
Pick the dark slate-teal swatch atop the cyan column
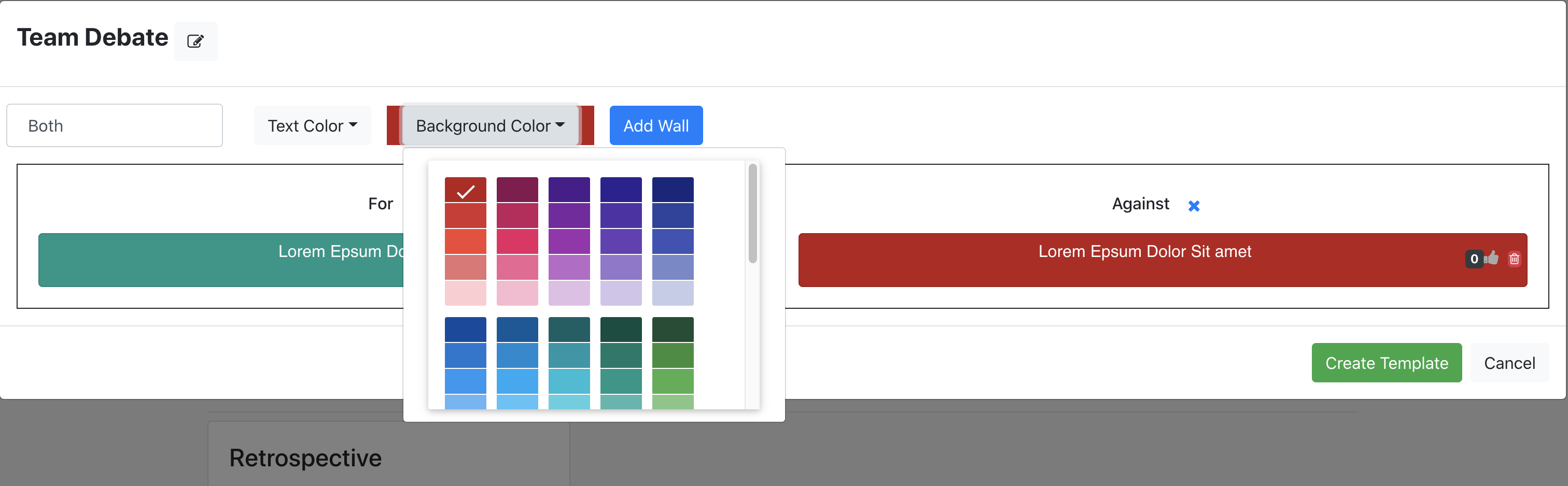[x=569, y=330]
